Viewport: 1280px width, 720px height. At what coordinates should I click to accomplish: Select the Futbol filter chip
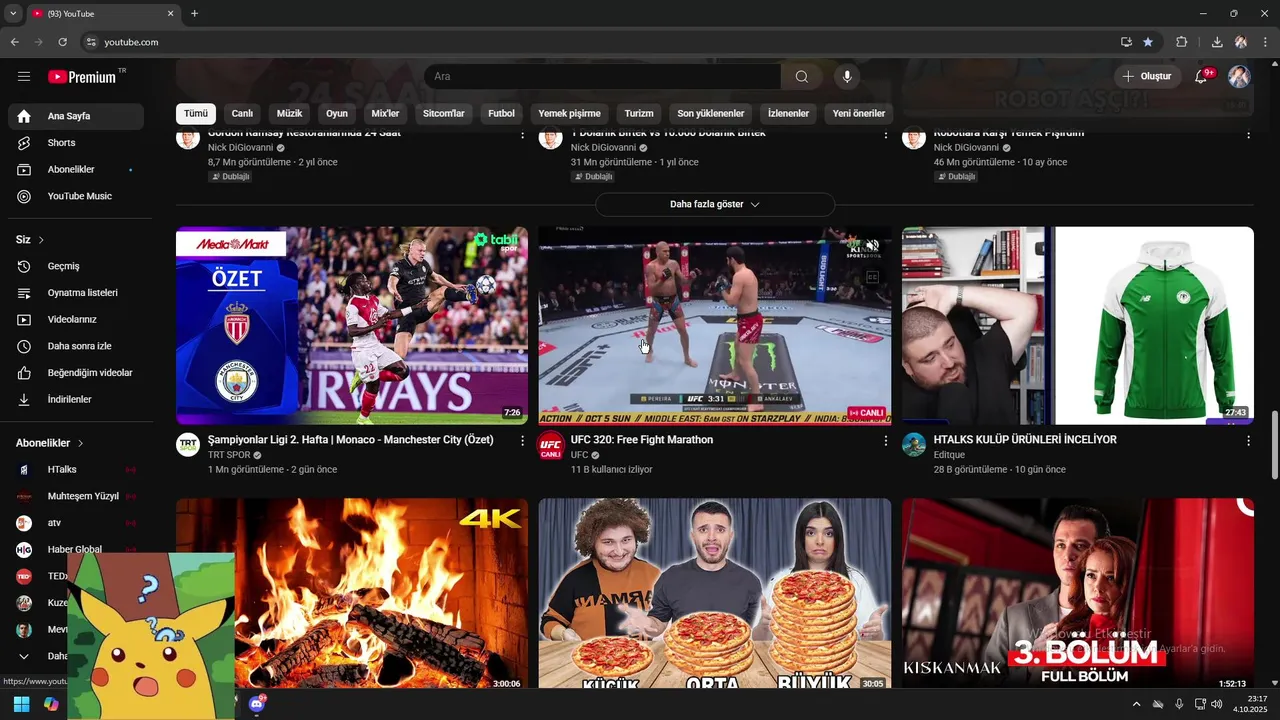502,114
